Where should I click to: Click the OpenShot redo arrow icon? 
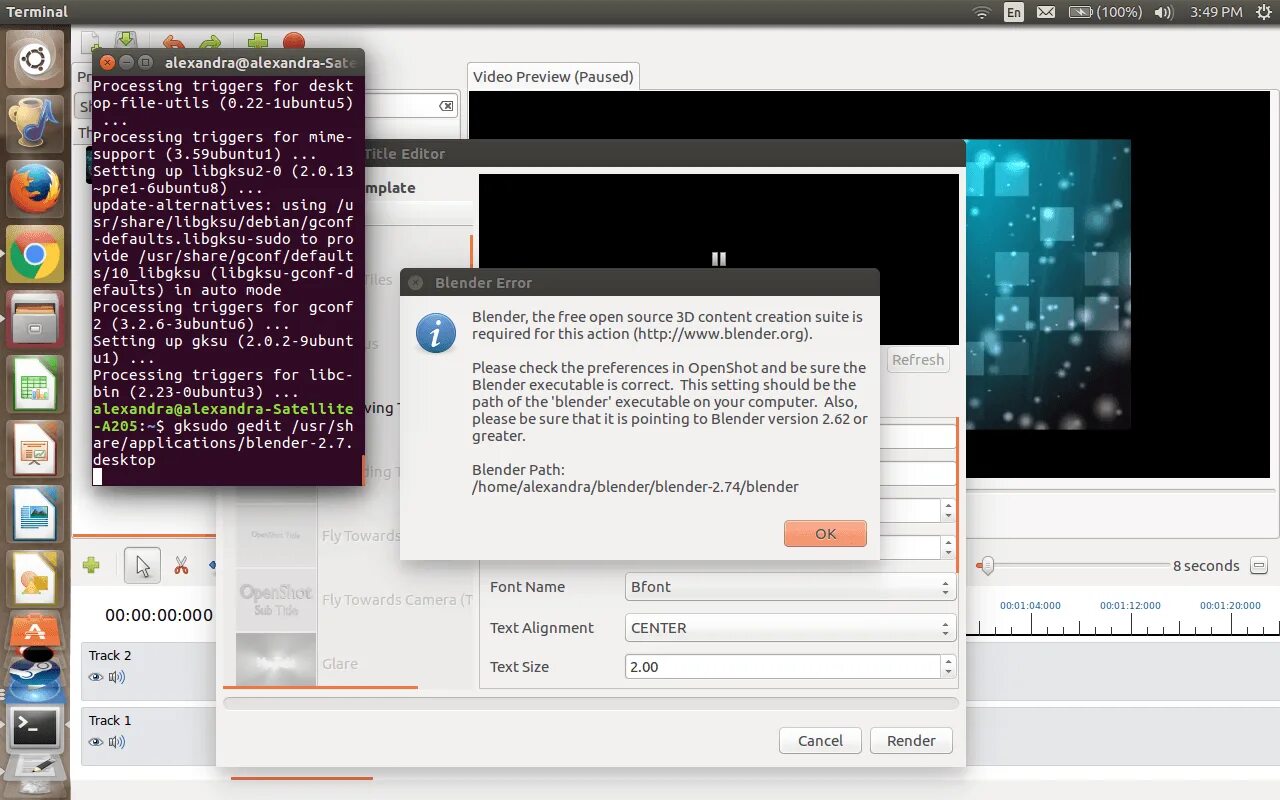click(210, 43)
